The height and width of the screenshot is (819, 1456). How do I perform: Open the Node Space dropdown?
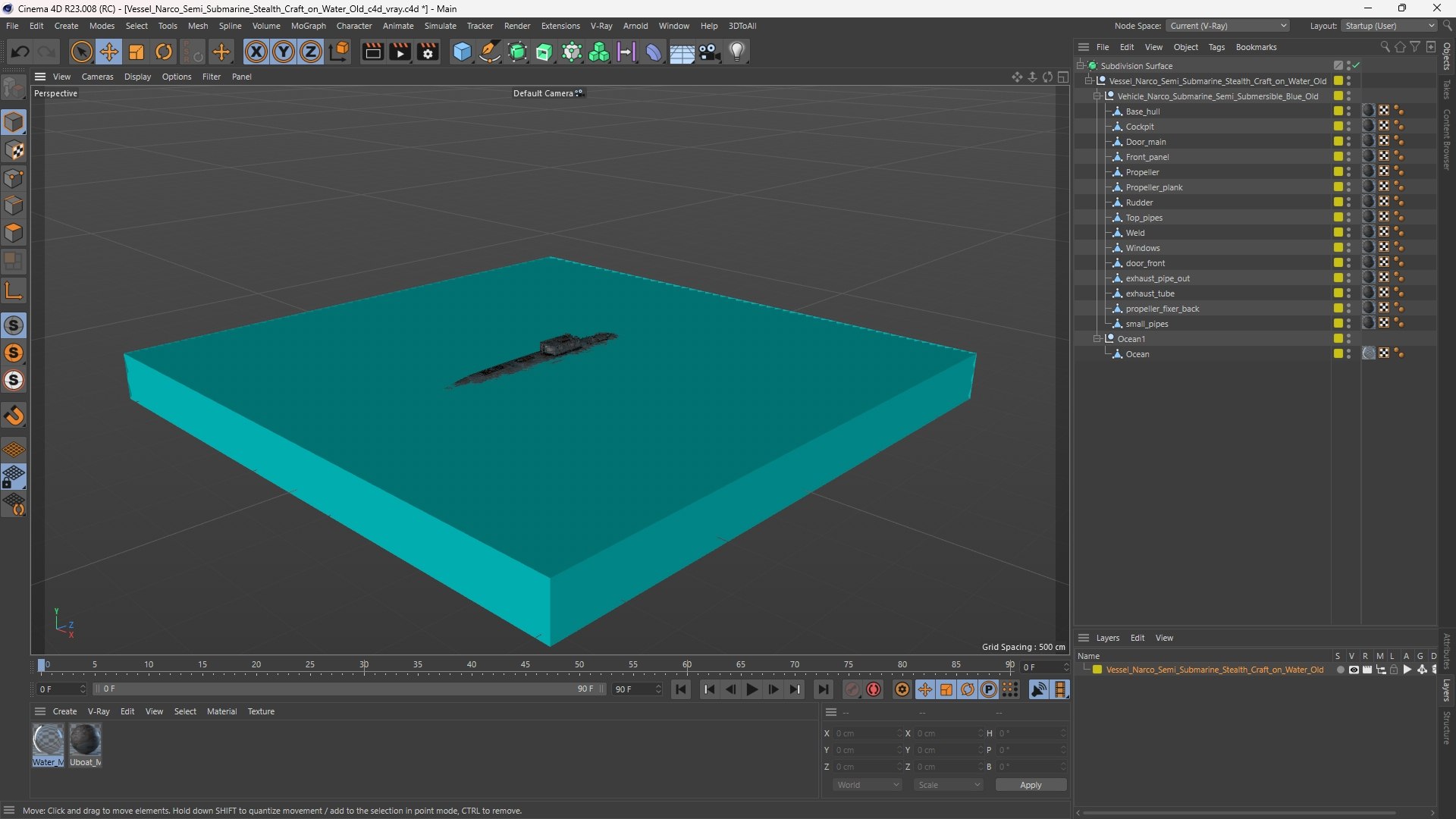click(x=1227, y=26)
